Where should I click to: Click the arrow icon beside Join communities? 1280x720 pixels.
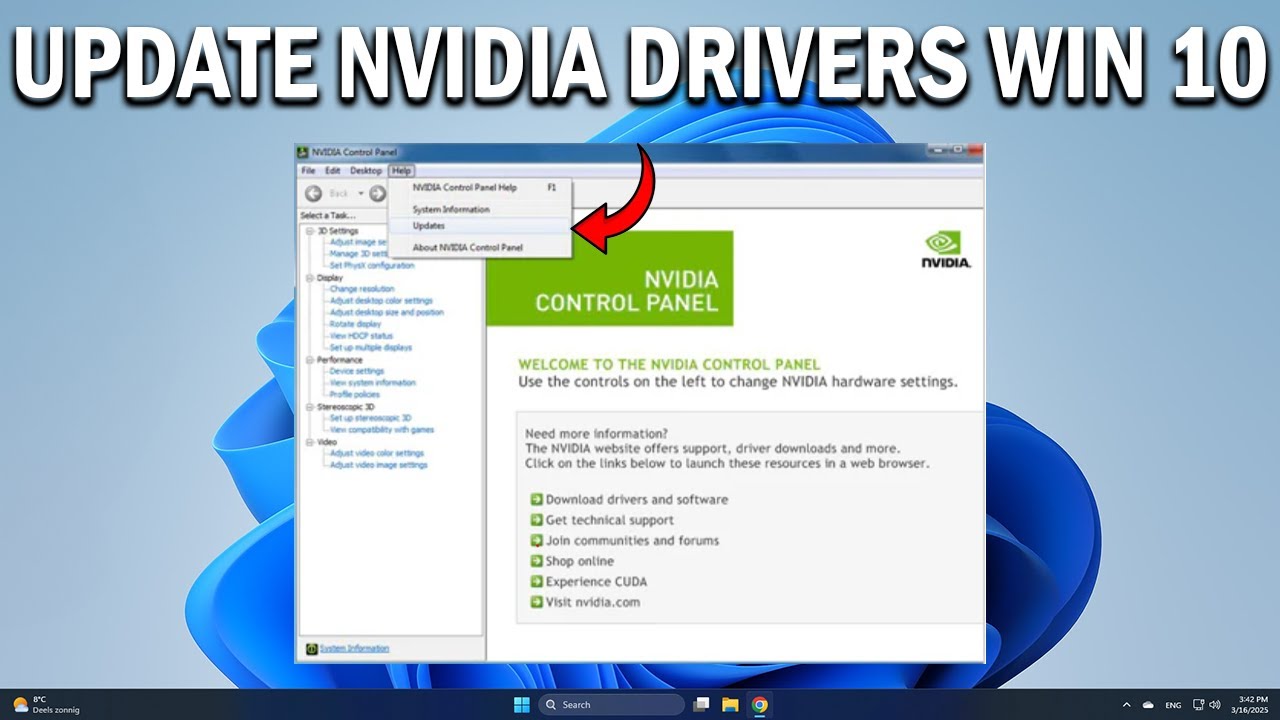(x=536, y=540)
